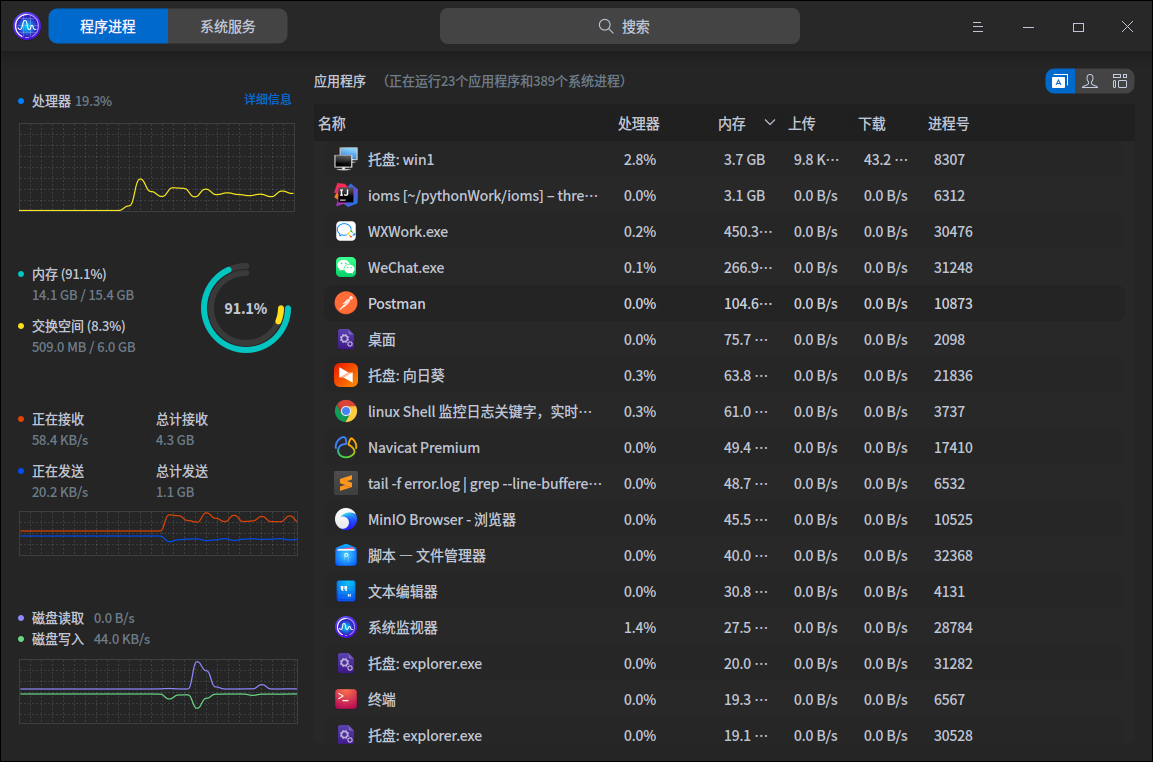The width and height of the screenshot is (1153, 762).
Task: Select process name WXWork.exe
Action: (408, 232)
